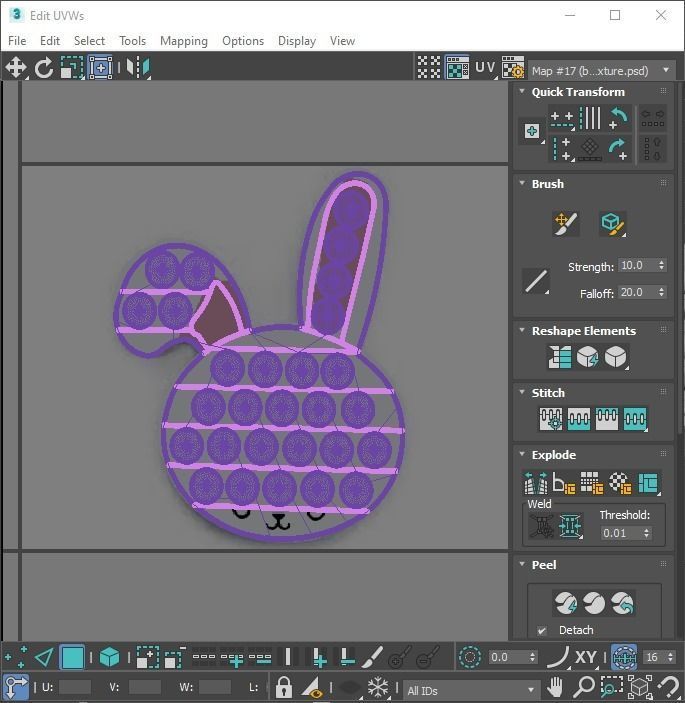Screen dimensions: 685x703
Task: Click the Peel Mode icon
Action: [594, 603]
